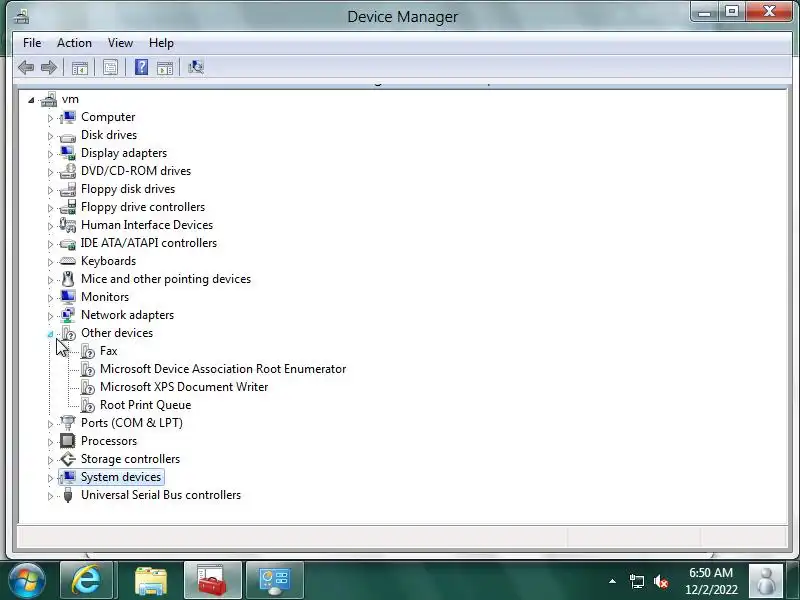The height and width of the screenshot is (600, 800).
Task: Select the Floppy drive controllers icon
Action: click(67, 207)
